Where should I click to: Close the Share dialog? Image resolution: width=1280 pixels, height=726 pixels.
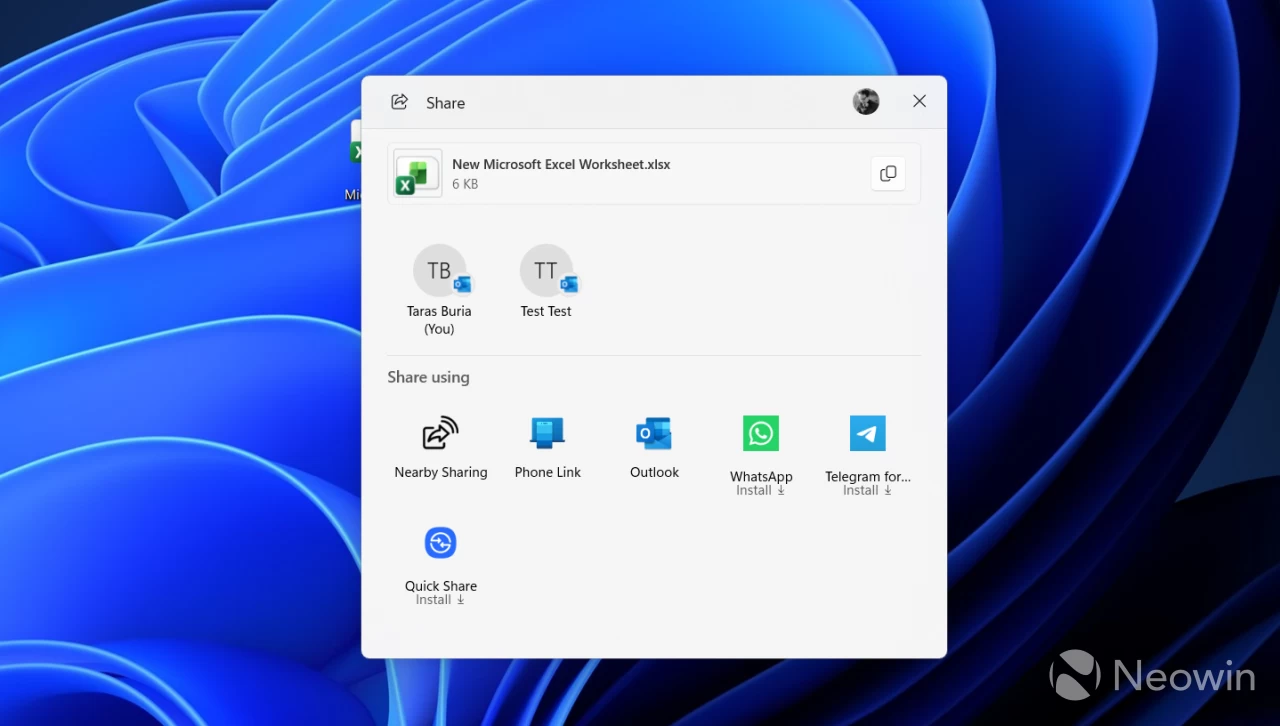[920, 101]
